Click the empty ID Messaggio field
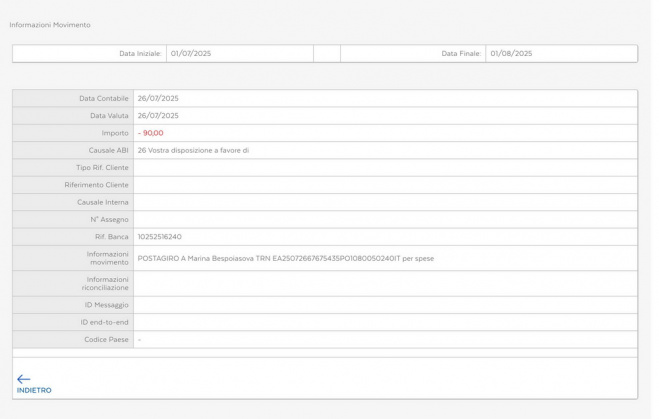Viewport: 659px width, 419px height. click(385, 304)
